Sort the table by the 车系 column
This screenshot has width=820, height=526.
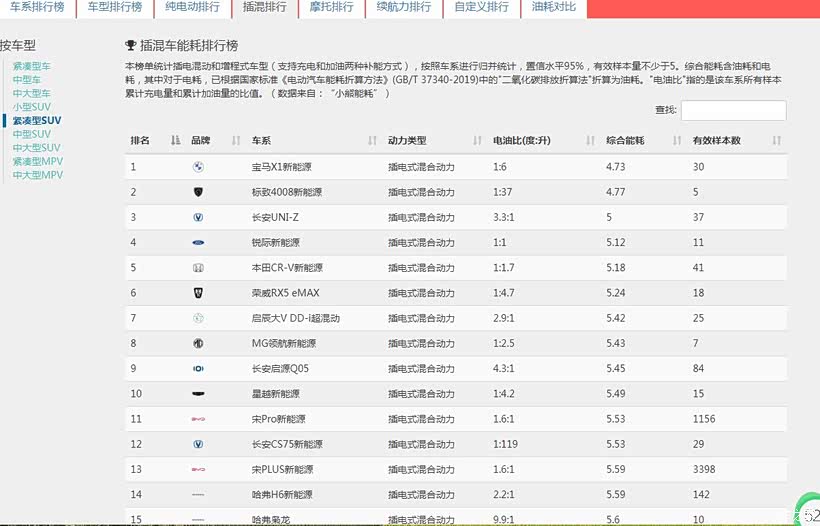pos(372,140)
